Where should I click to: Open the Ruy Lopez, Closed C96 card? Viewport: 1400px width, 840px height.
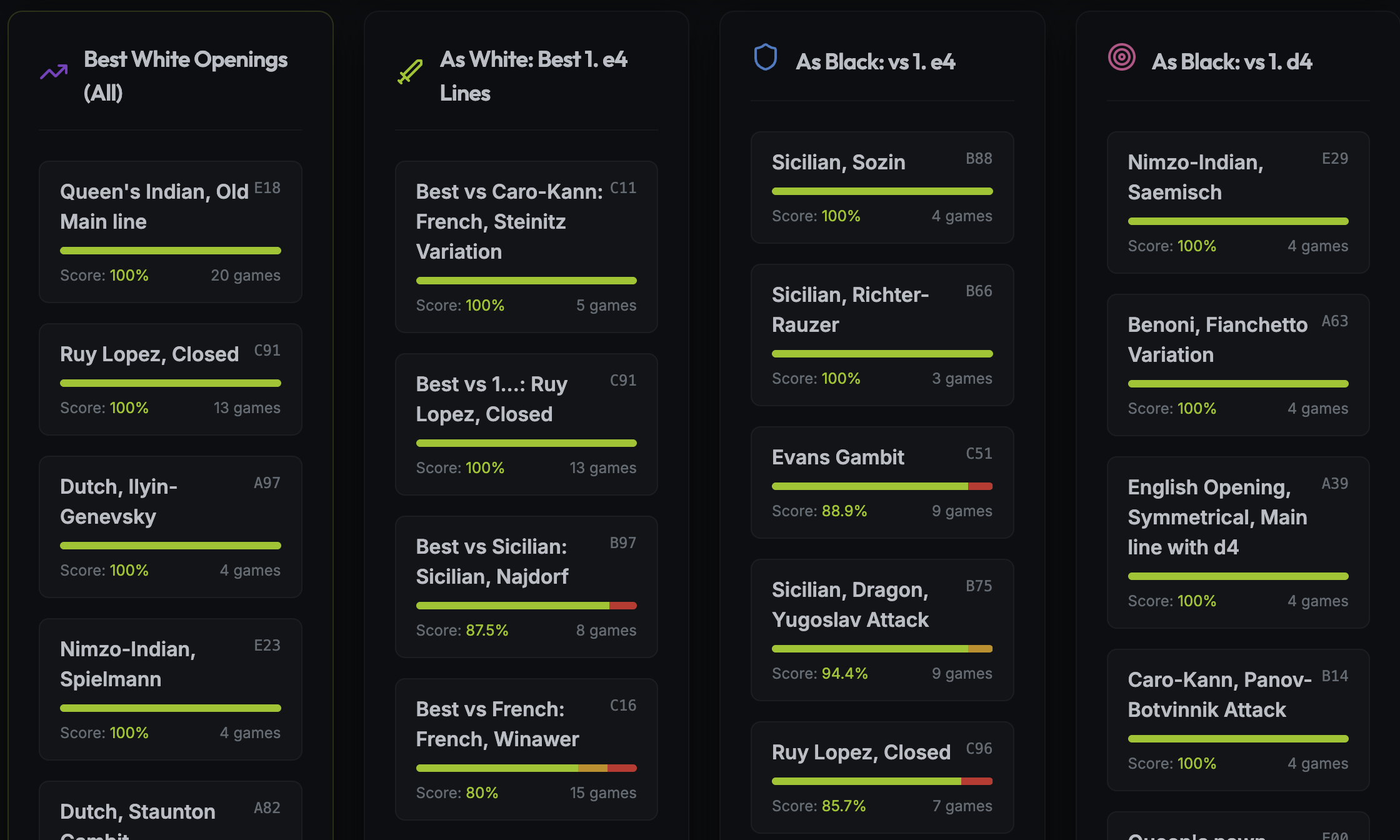[882, 777]
